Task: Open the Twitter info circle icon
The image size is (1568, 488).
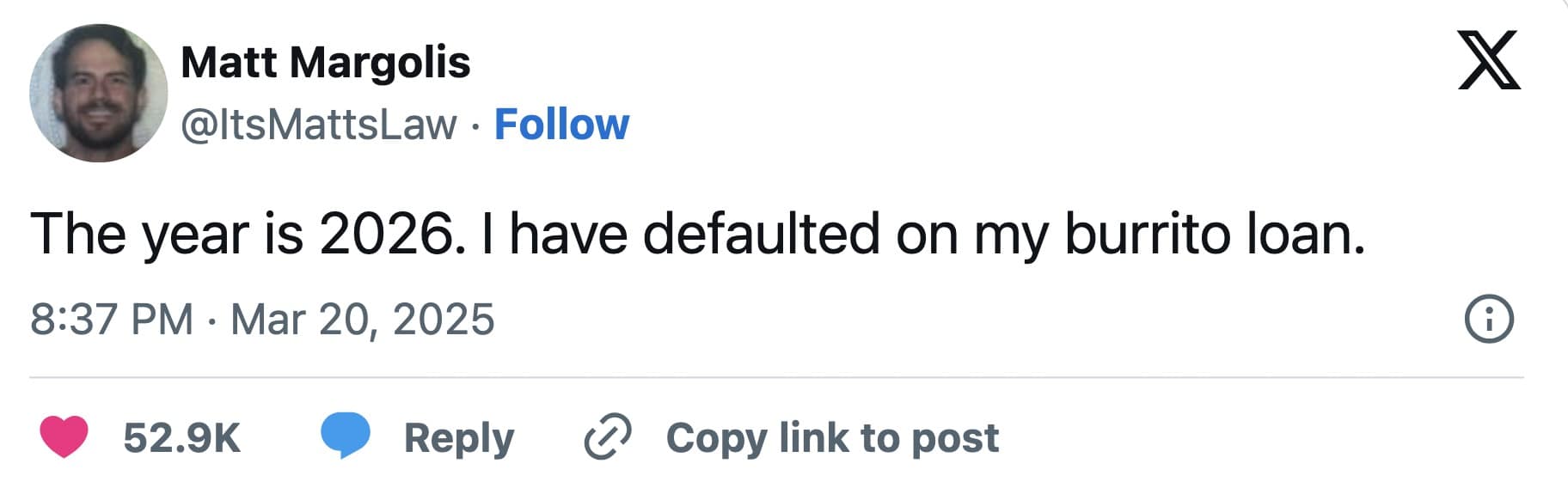Action: (1488, 320)
